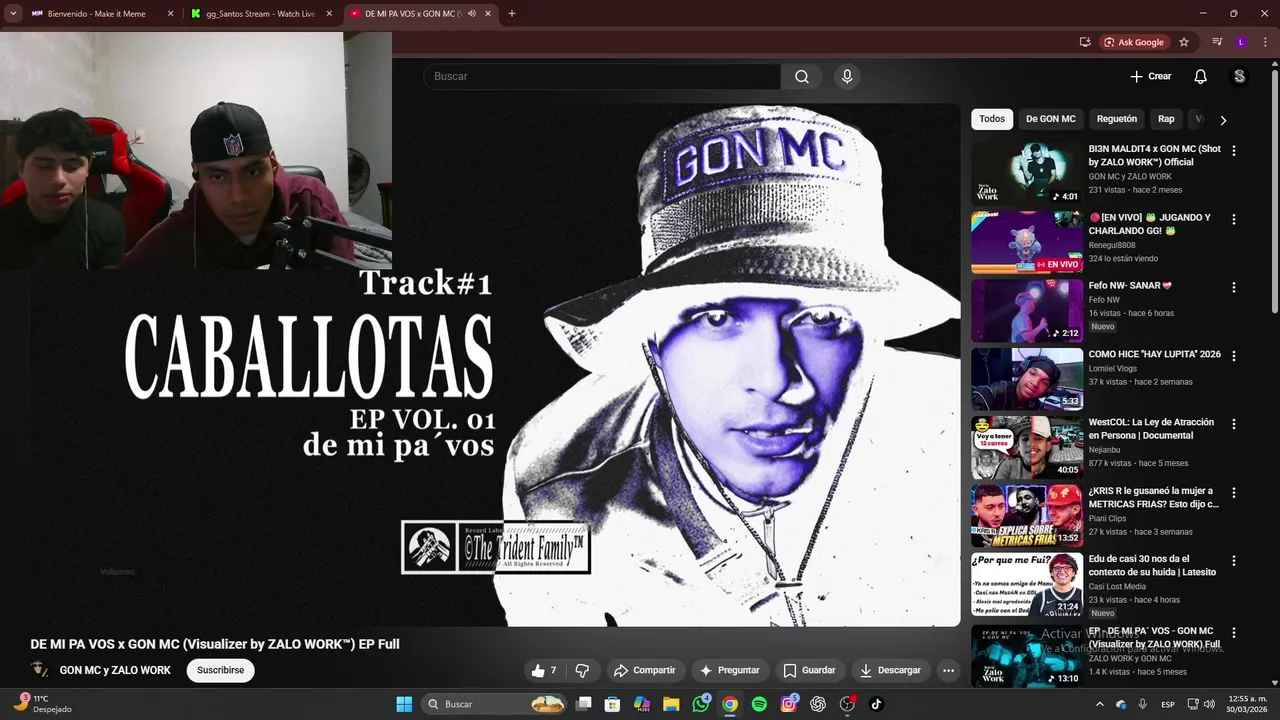Focus the YouTube Buscar search field

(602, 76)
